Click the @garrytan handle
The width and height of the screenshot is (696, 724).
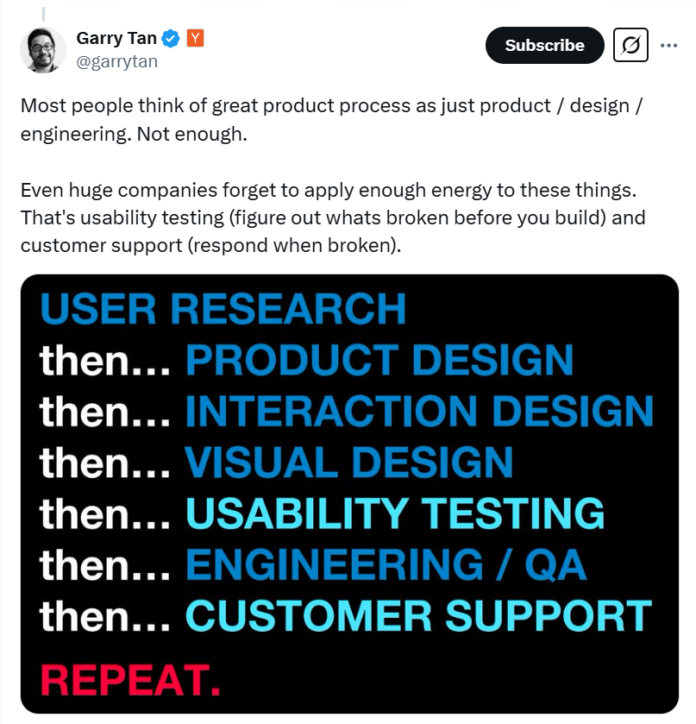[x=117, y=61]
